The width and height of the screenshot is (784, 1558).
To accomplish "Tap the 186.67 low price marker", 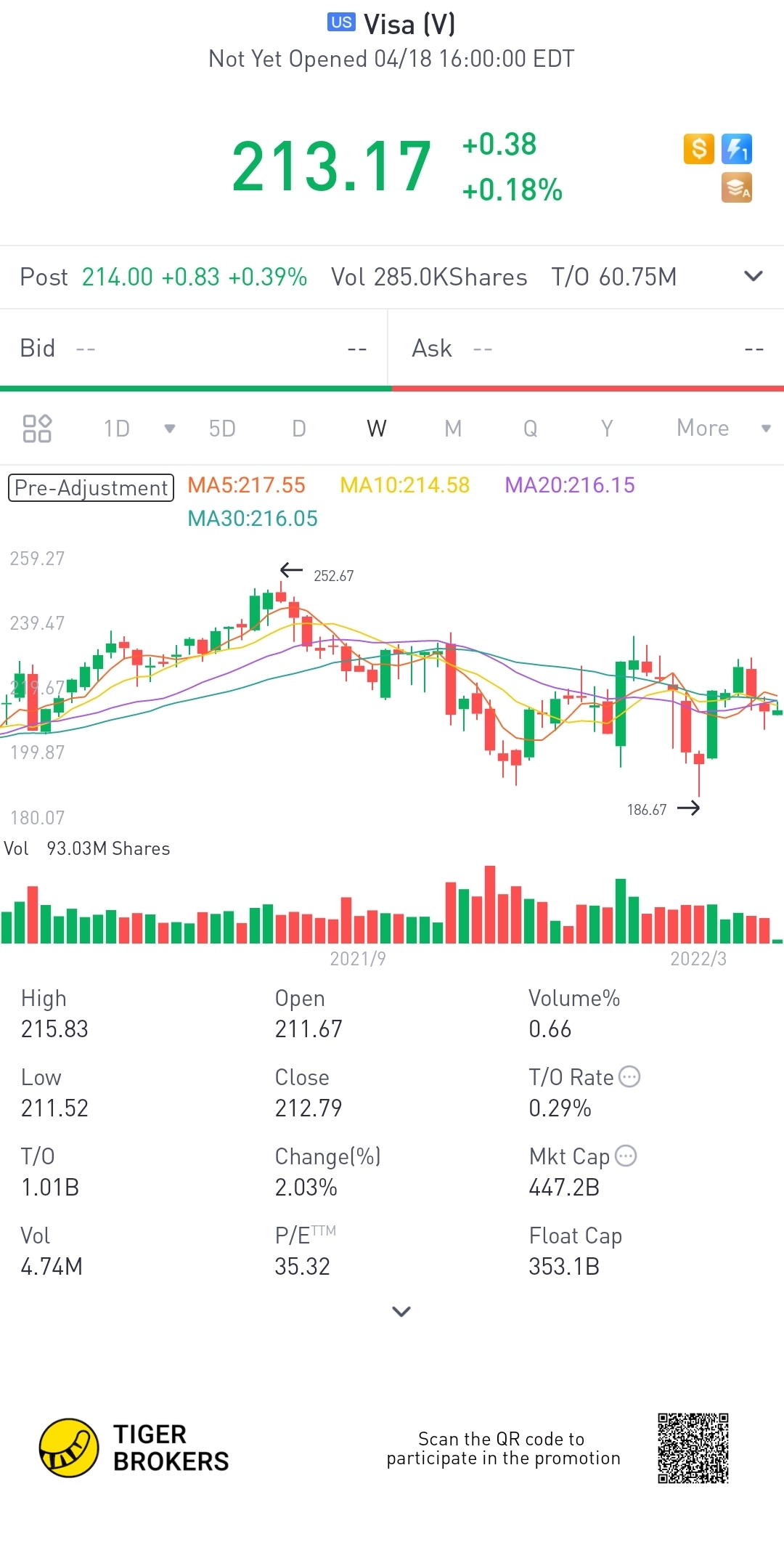I will [647, 810].
